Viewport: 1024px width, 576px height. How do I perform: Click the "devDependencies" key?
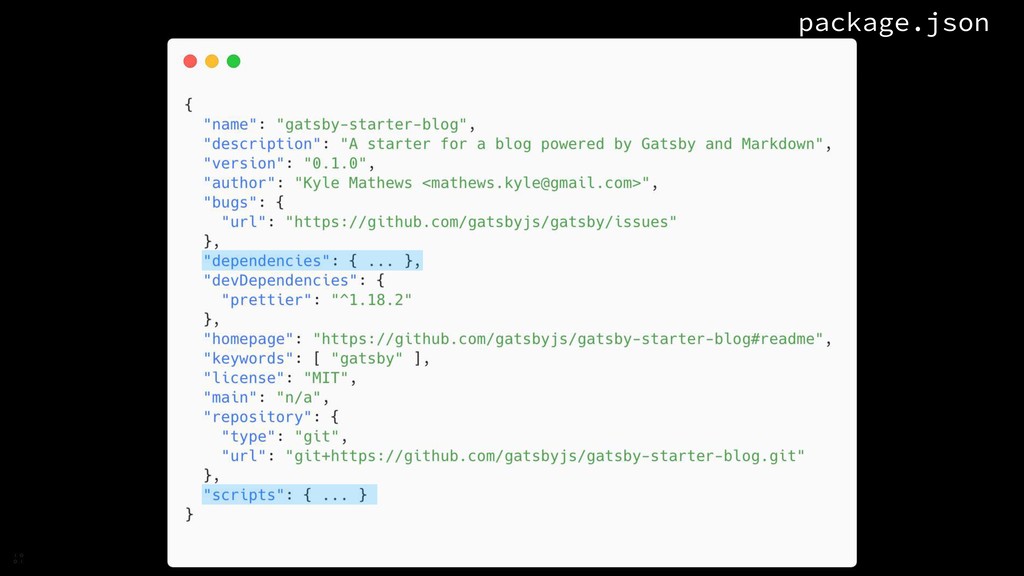[280, 280]
